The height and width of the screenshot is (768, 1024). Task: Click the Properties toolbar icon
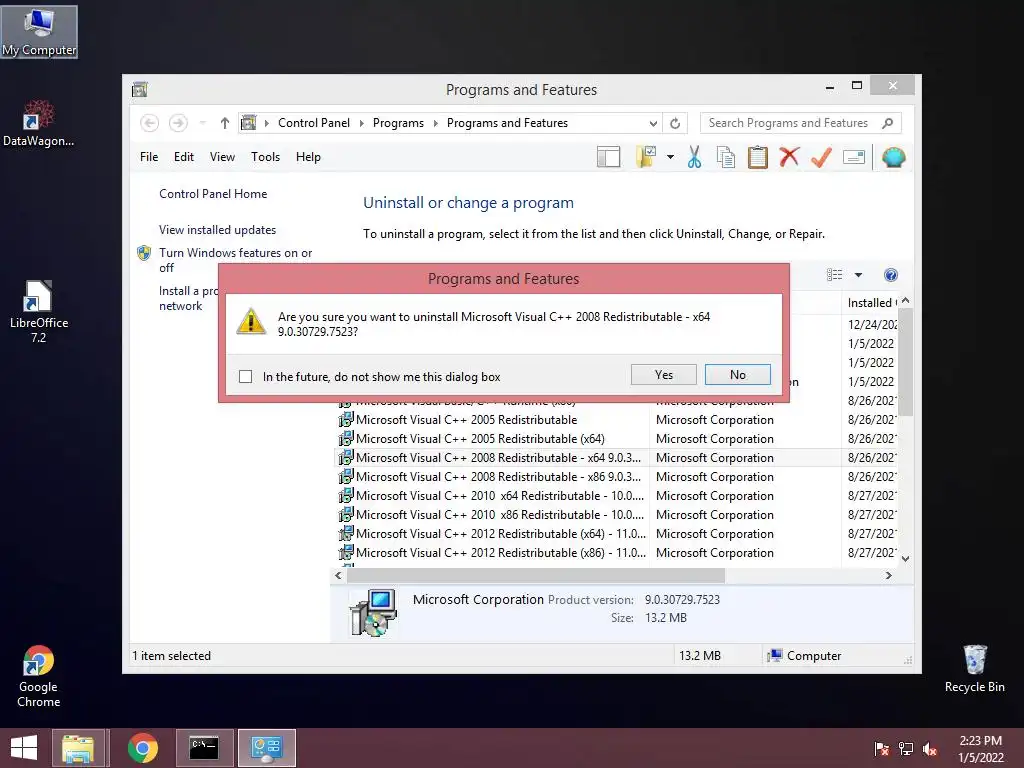854,157
